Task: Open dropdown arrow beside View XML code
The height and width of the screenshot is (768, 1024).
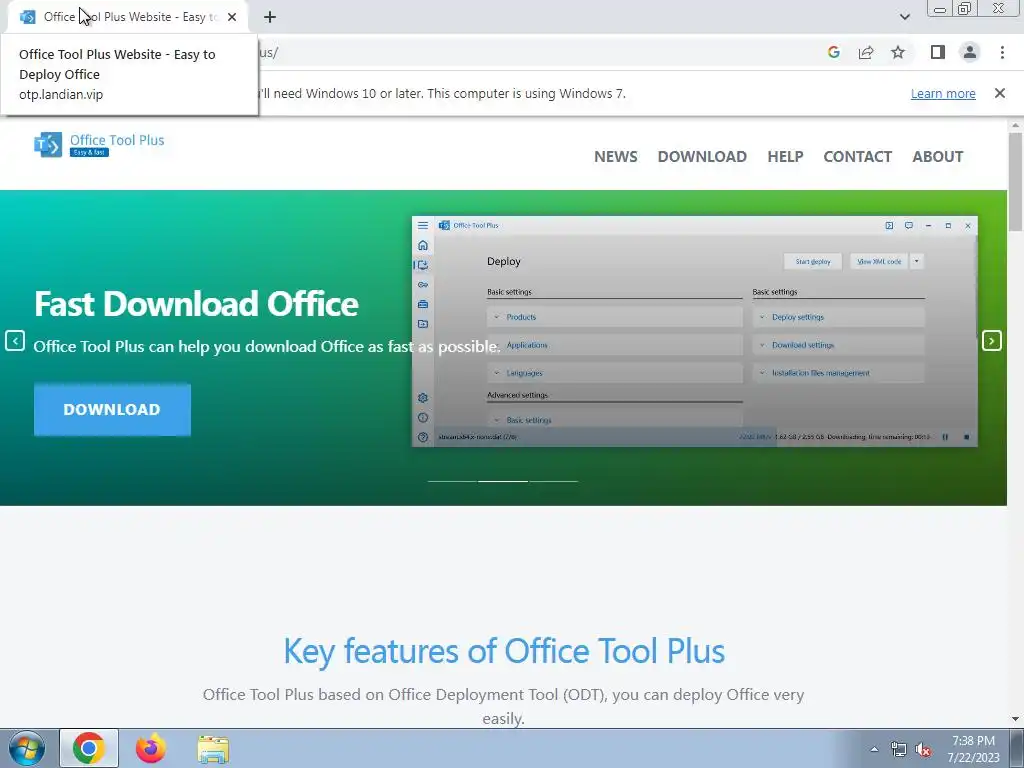Action: click(x=916, y=261)
